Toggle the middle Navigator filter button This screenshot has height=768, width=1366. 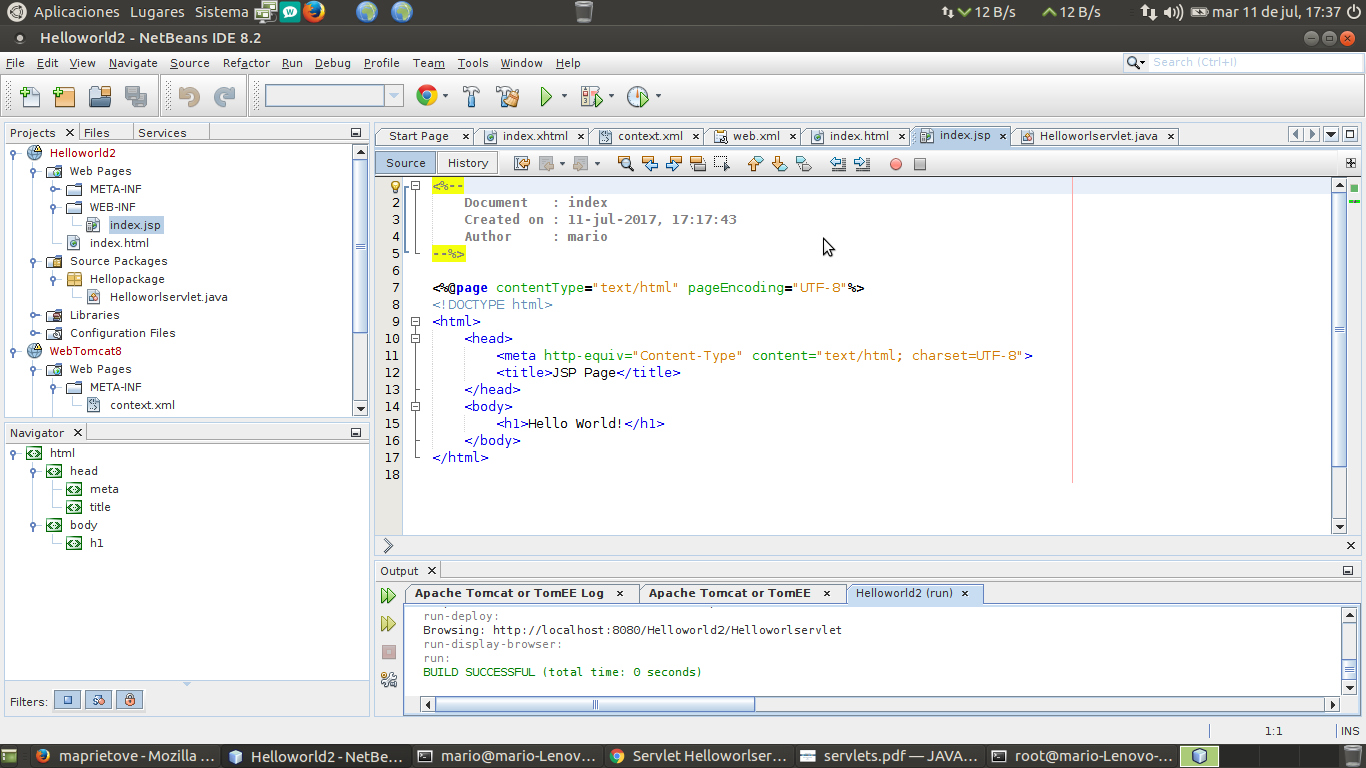99,701
